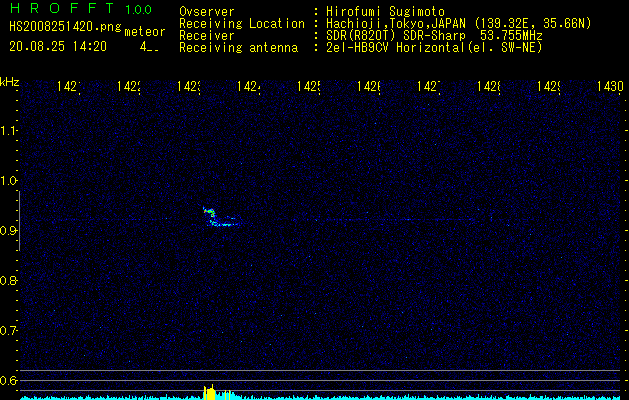Click the bright meteor echo in spectrogram

[219, 218]
